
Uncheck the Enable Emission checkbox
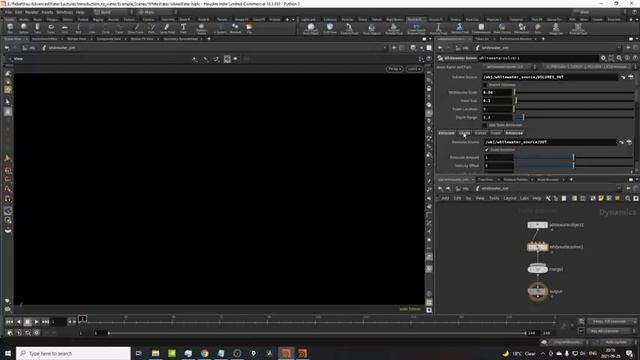coord(487,150)
